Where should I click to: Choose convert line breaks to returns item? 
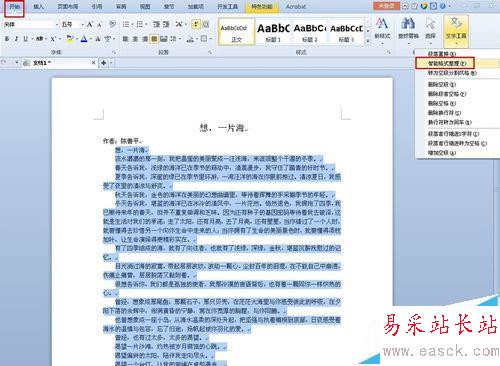tap(450, 122)
